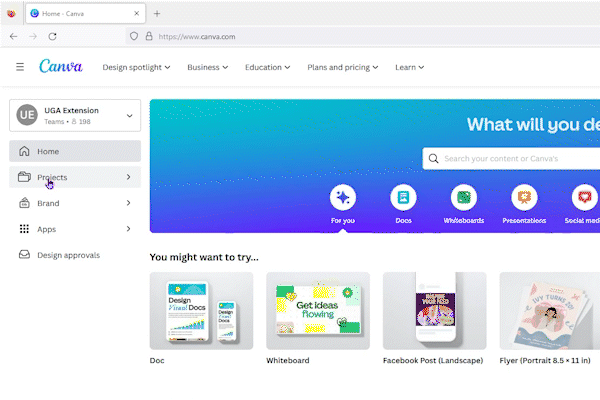
Task: Click the UGA Extension team name
Action: (71, 110)
